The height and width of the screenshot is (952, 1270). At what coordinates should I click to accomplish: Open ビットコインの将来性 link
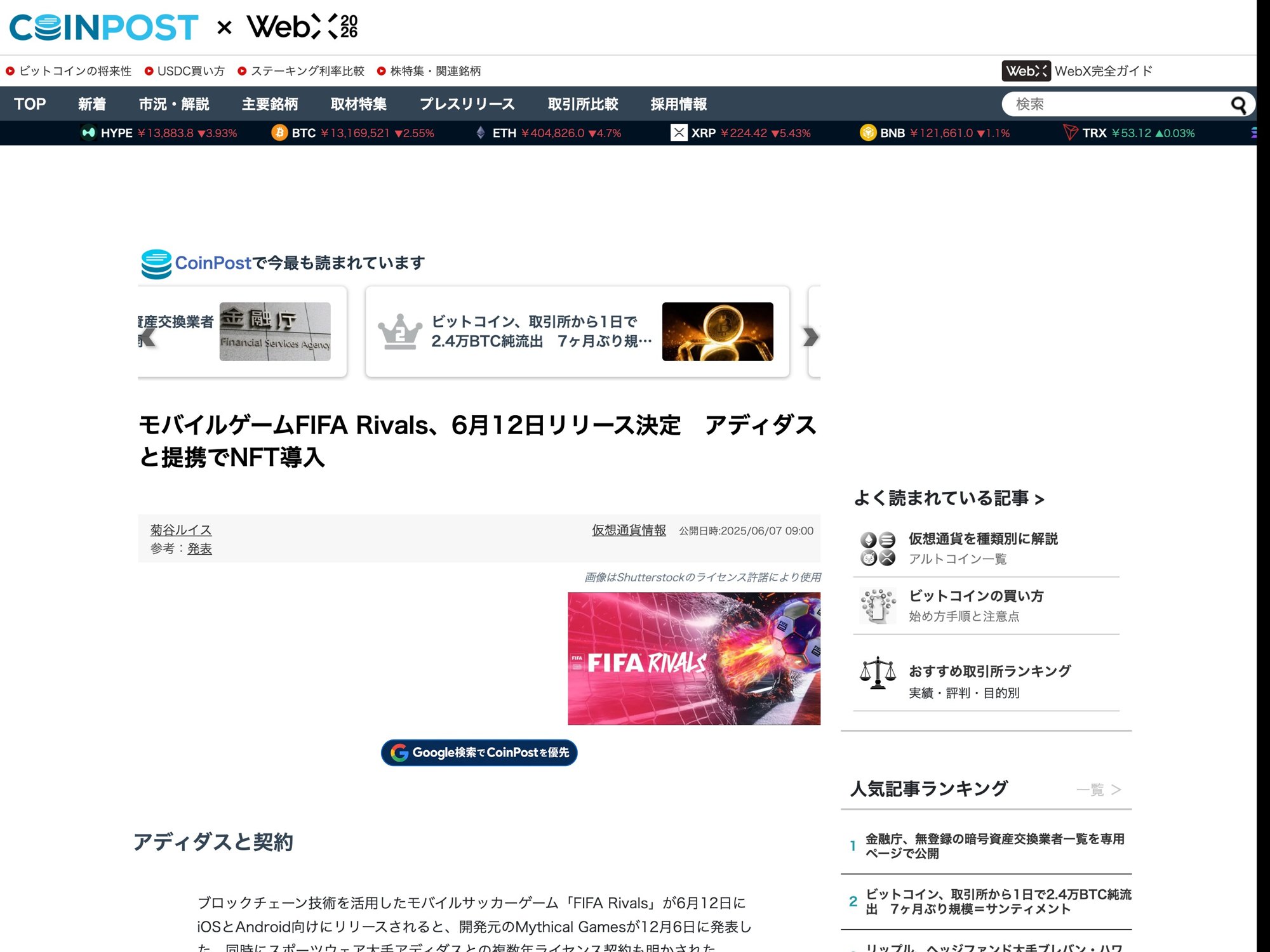pyautogui.click(x=75, y=71)
